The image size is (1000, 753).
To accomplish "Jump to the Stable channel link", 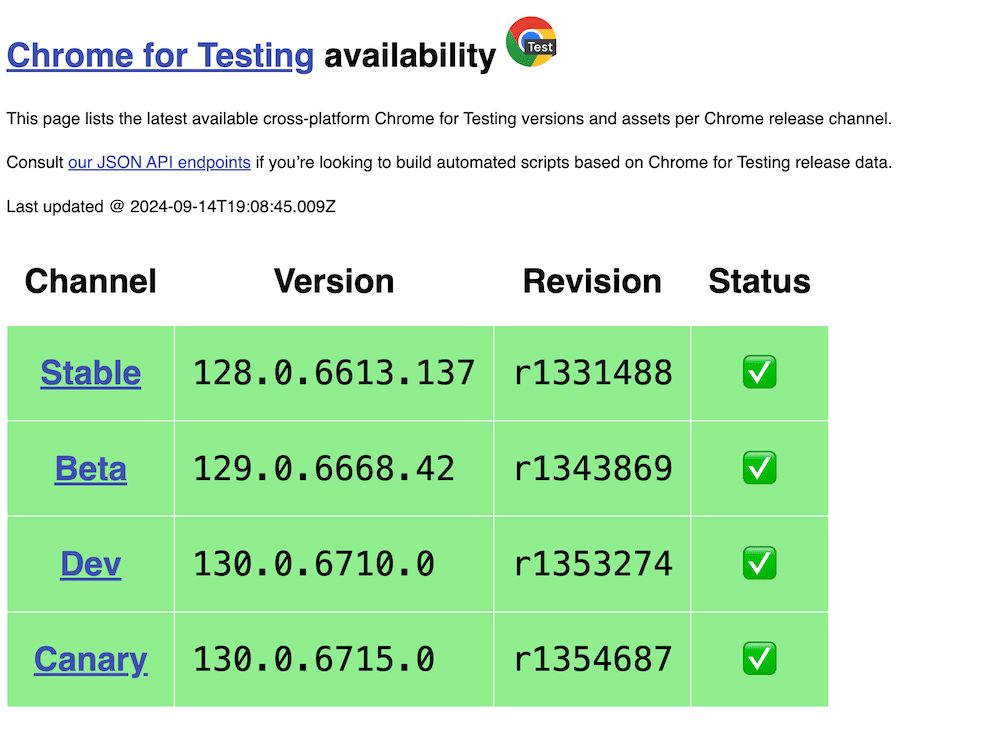I will coord(91,373).
